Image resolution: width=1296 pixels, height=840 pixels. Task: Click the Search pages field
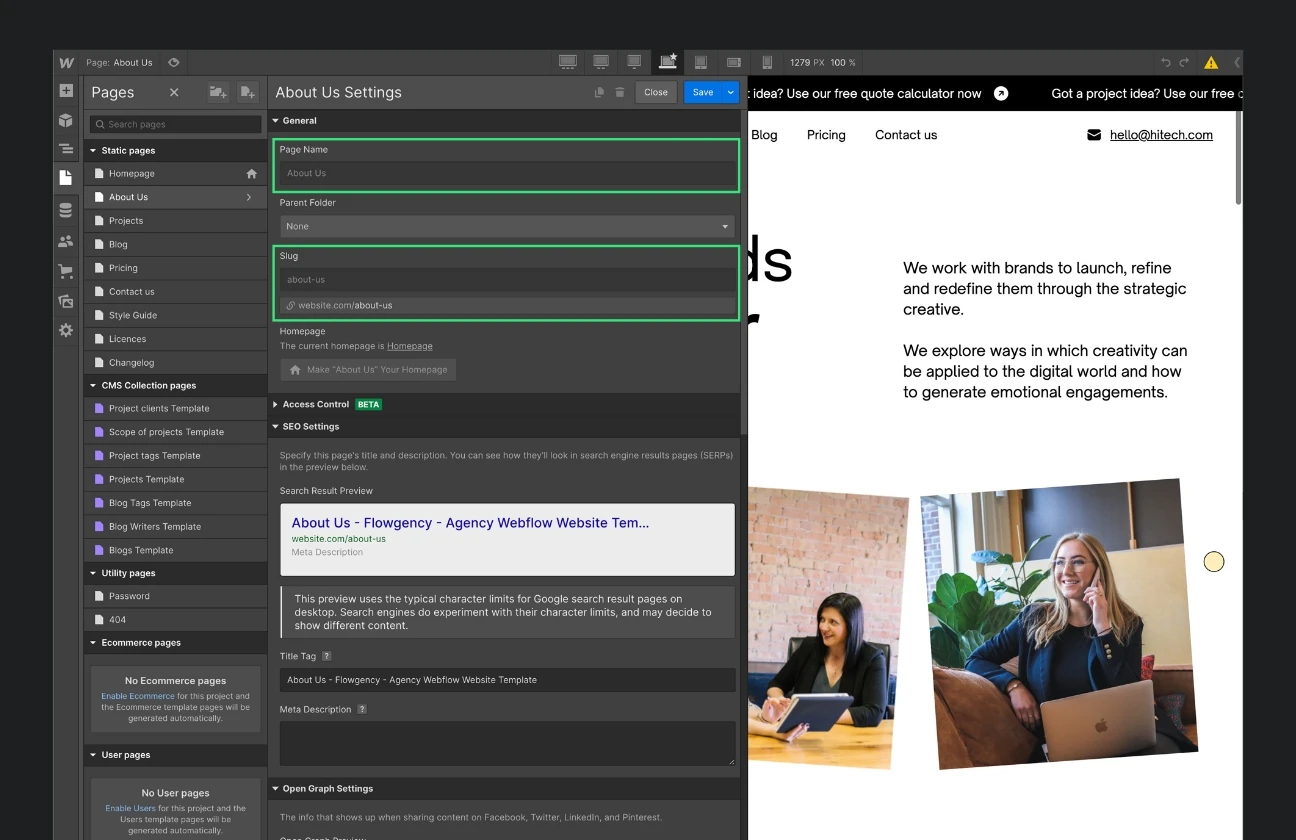click(175, 124)
